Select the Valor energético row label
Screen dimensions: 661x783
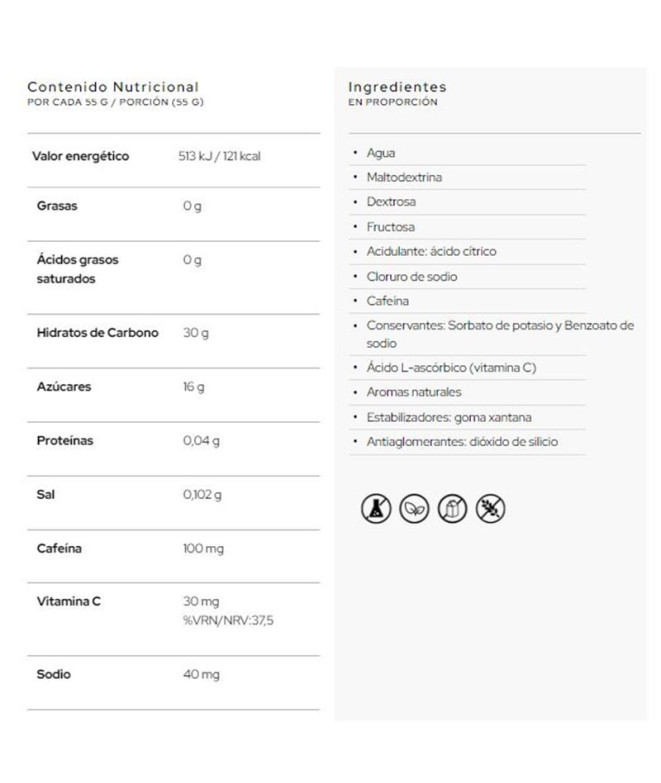[80, 157]
